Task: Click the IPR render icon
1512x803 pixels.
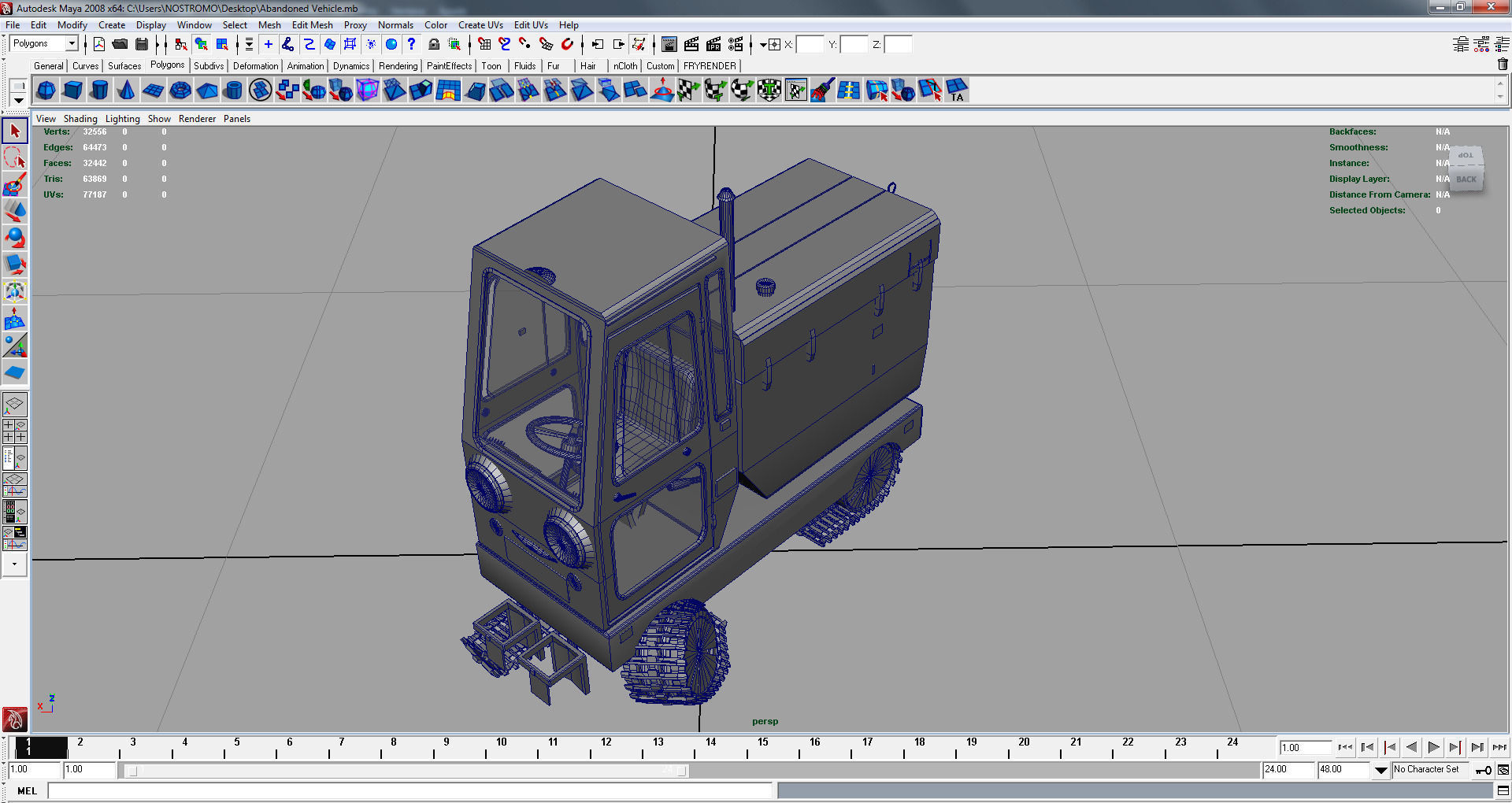Action: click(x=713, y=44)
